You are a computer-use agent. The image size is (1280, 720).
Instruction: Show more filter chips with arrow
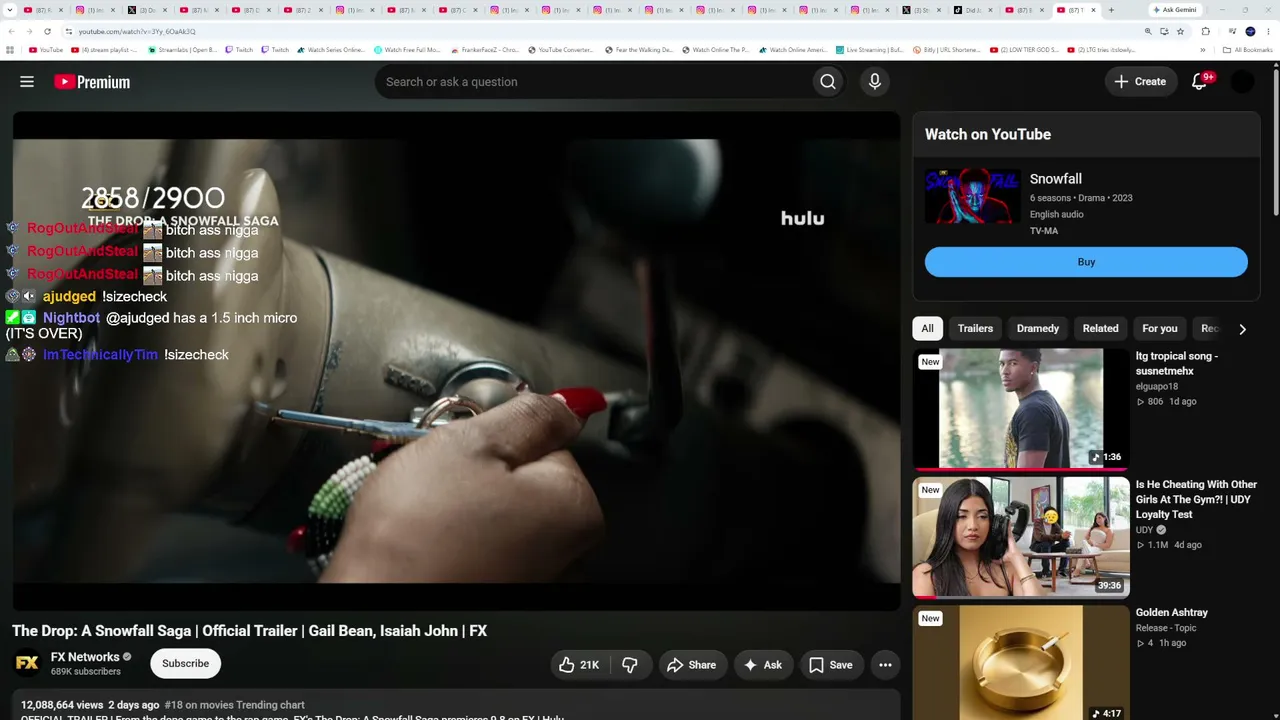1242,329
